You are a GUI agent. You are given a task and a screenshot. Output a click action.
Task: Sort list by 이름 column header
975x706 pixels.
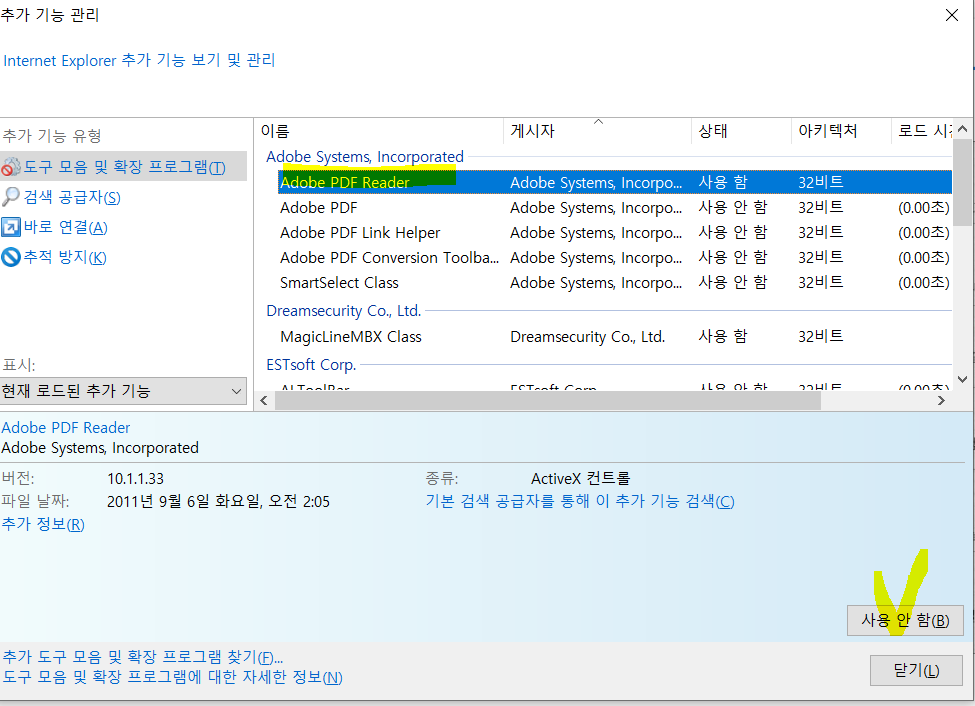click(379, 131)
